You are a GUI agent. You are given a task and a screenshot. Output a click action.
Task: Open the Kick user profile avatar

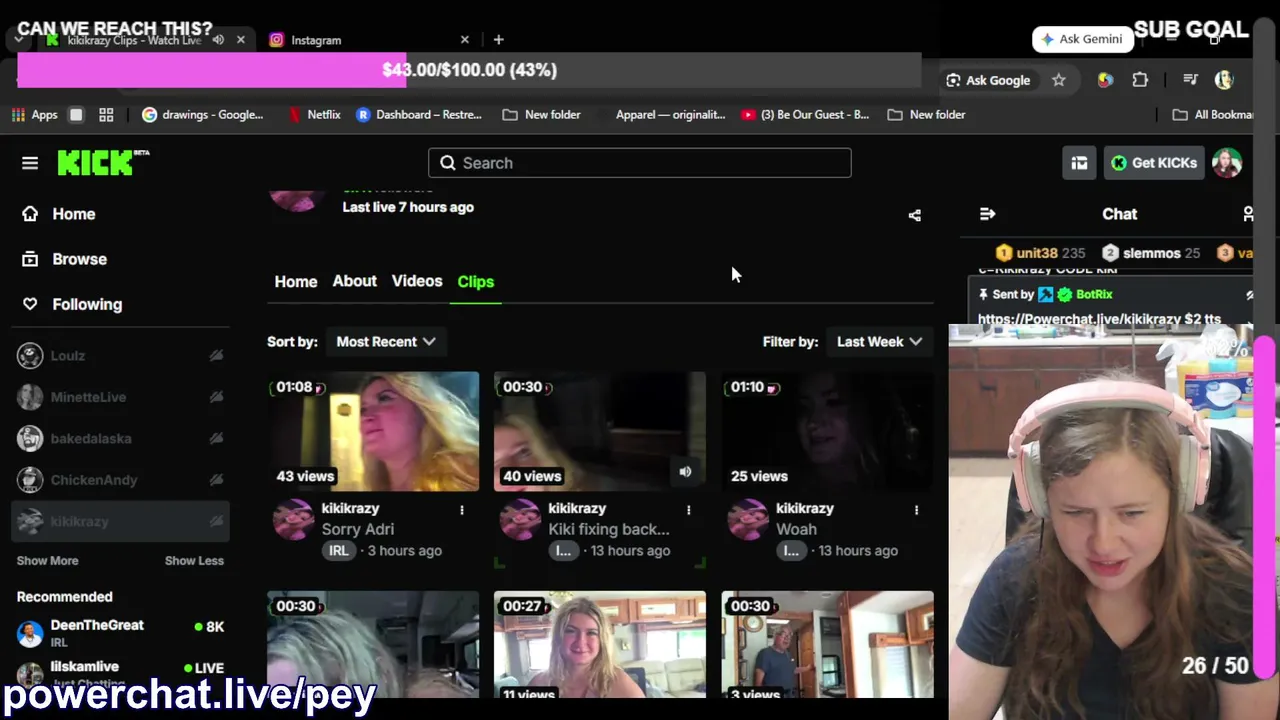[x=1227, y=163]
